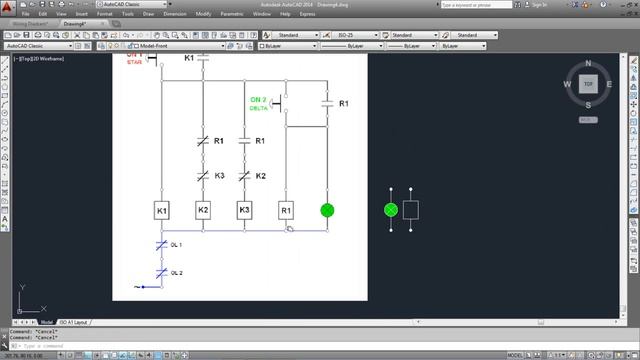The image size is (640, 360).
Task: Select the Pan hand tool
Action: (156, 36)
